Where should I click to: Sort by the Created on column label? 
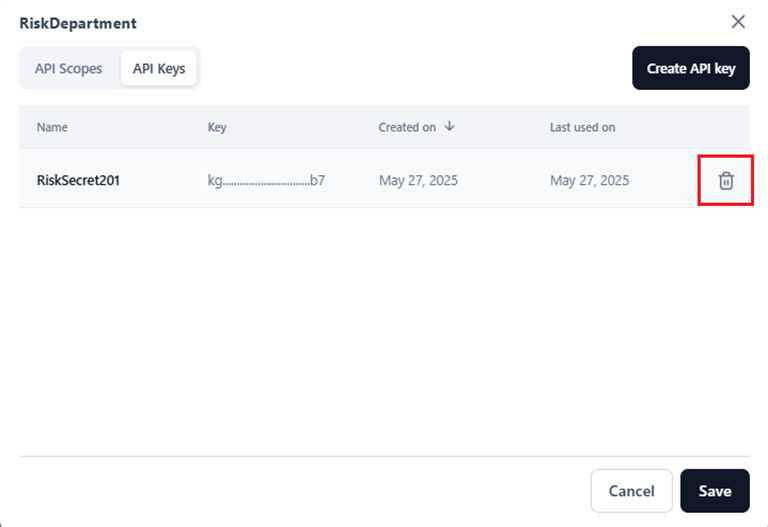[407, 128]
